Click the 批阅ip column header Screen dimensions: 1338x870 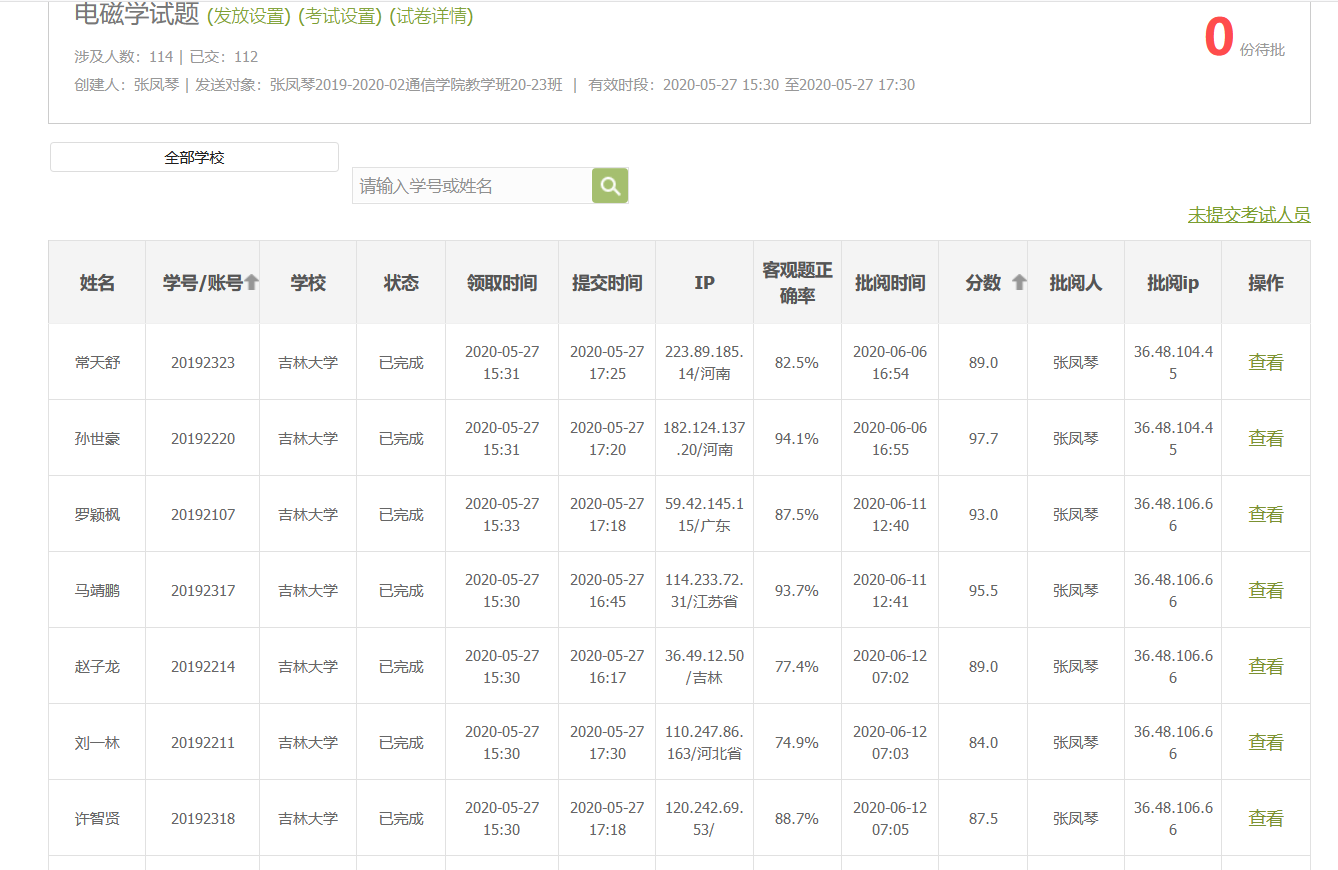(x=1173, y=283)
